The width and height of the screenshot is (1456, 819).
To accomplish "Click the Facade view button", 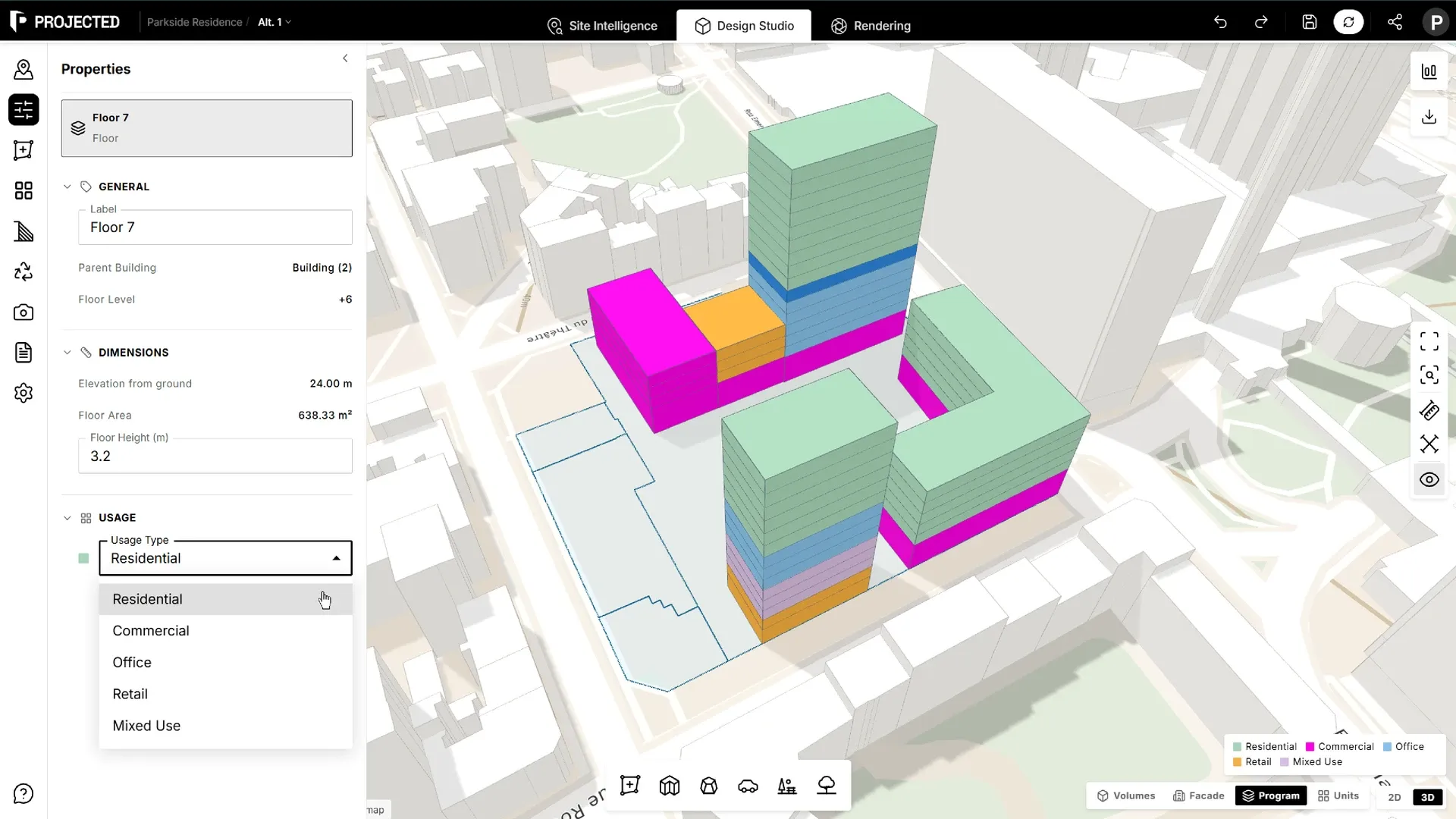I will point(1199,795).
